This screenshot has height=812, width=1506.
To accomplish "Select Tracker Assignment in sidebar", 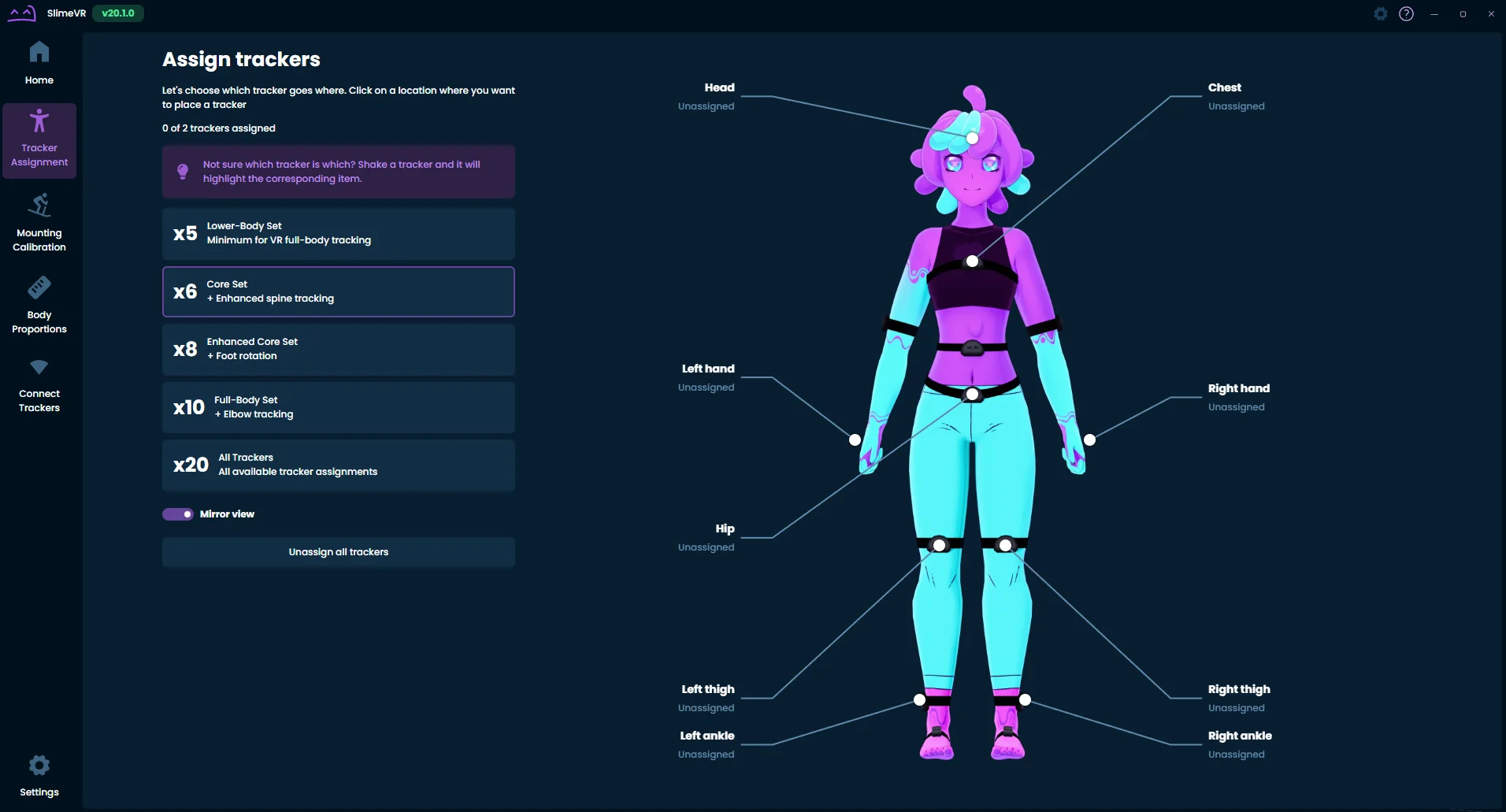I will tap(39, 140).
